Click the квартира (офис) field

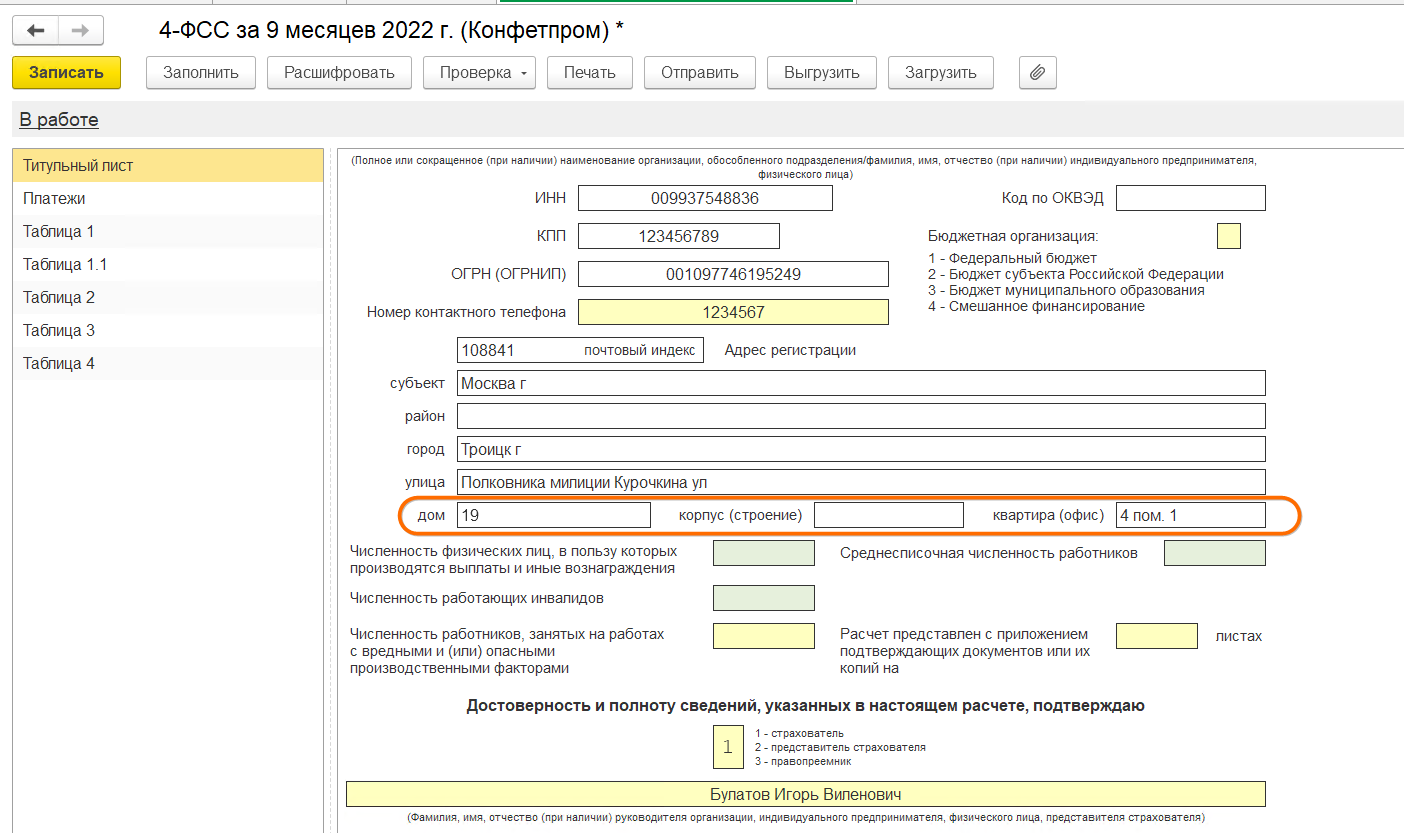(1191, 515)
